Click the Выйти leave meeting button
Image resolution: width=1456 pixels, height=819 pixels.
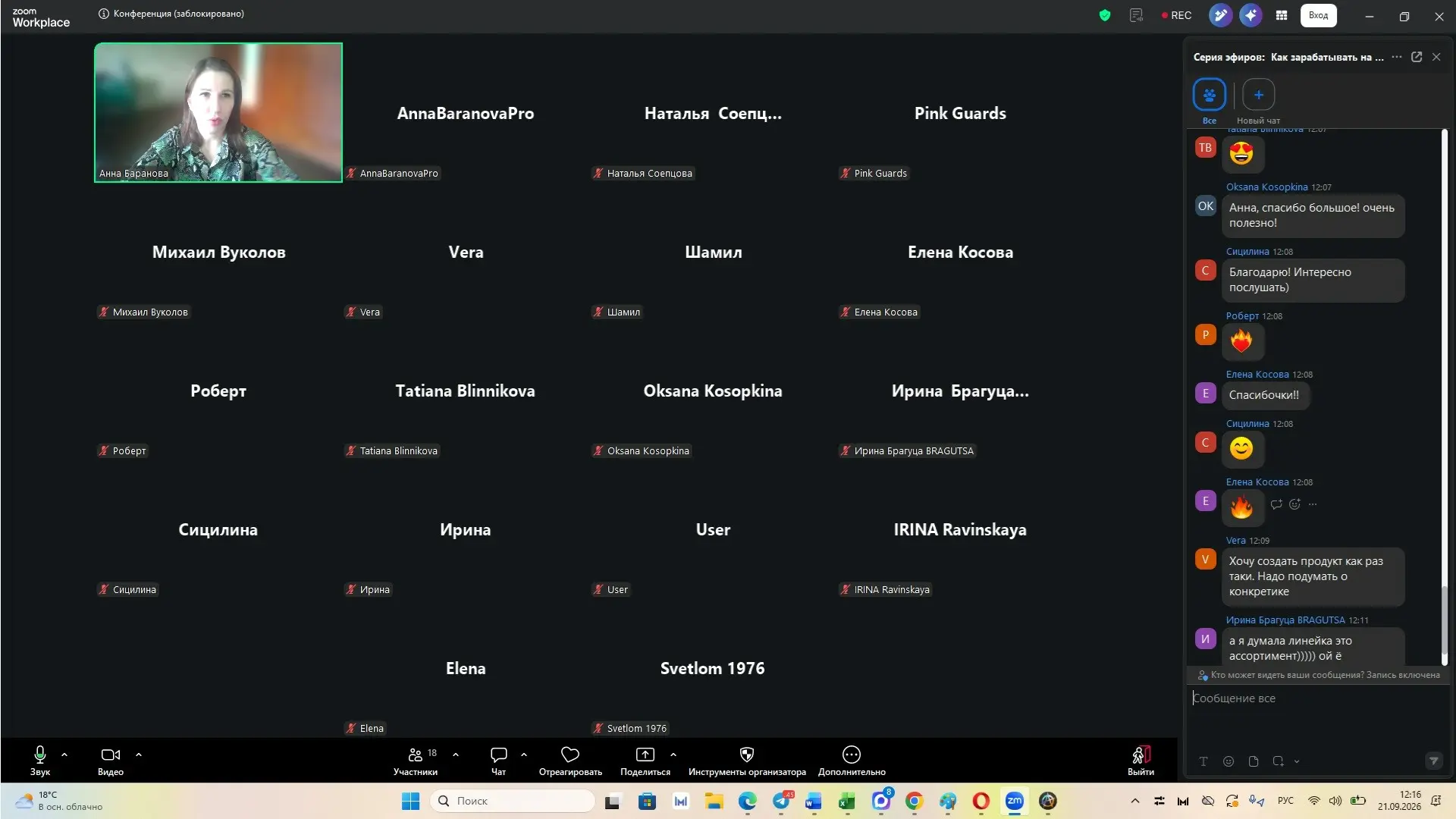pyautogui.click(x=1141, y=761)
